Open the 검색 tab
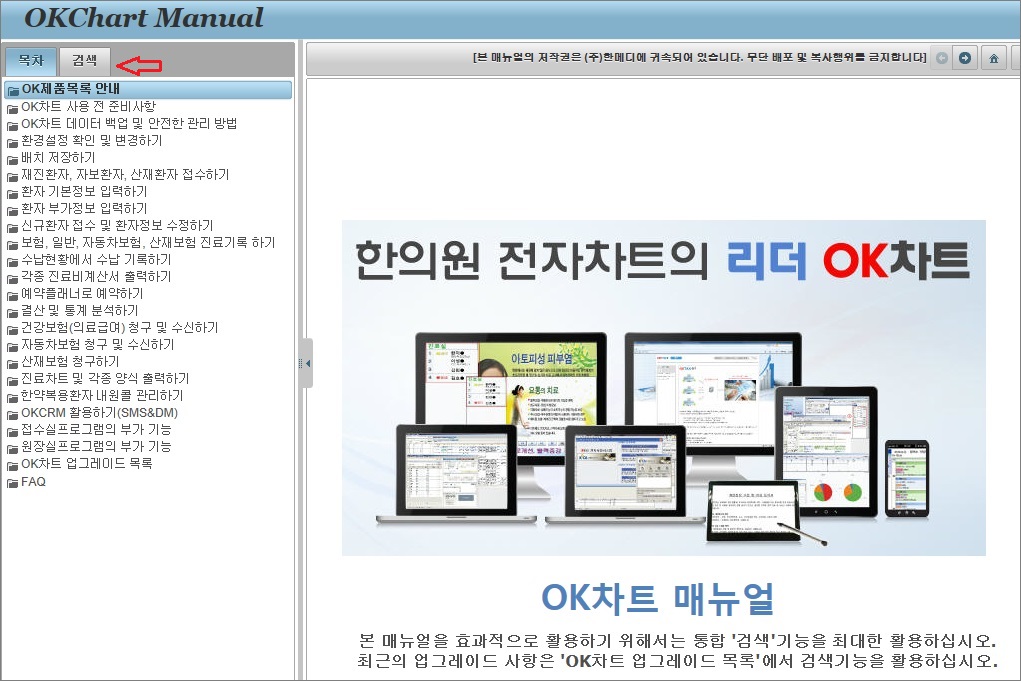Viewport: 1021px width, 681px height. (85, 61)
